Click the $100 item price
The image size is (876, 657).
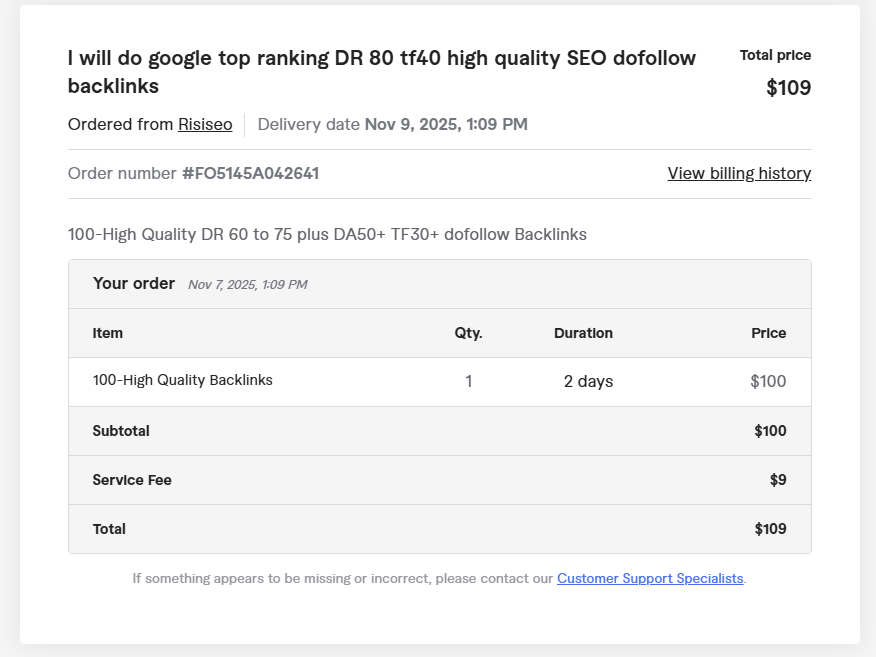(768, 382)
